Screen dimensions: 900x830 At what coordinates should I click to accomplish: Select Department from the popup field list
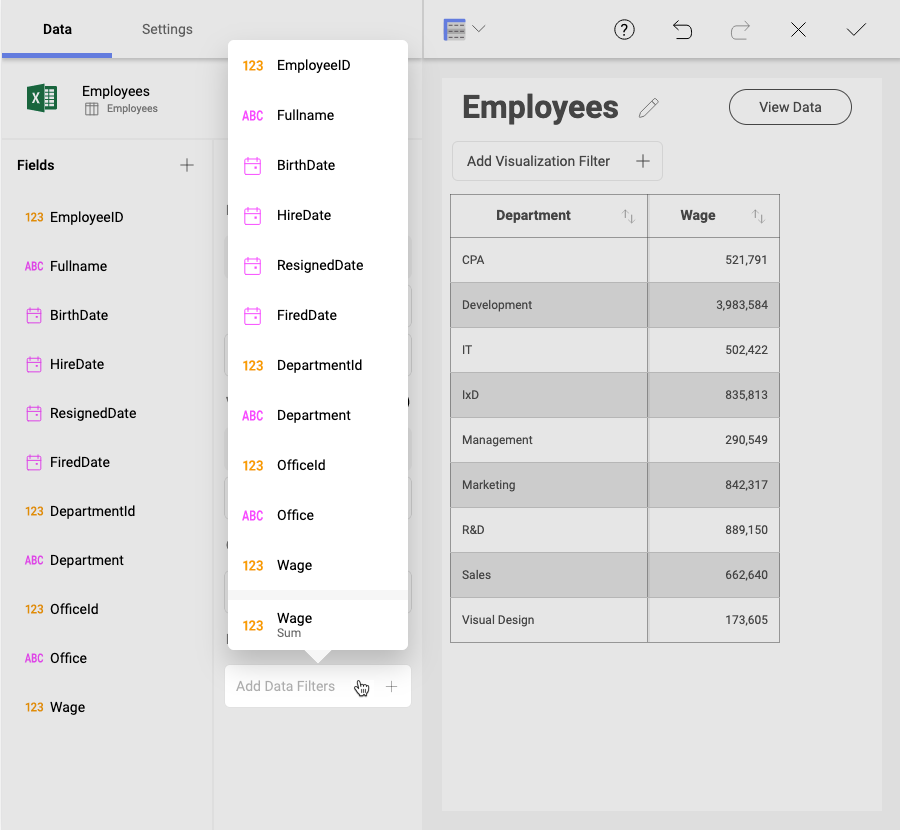click(314, 415)
